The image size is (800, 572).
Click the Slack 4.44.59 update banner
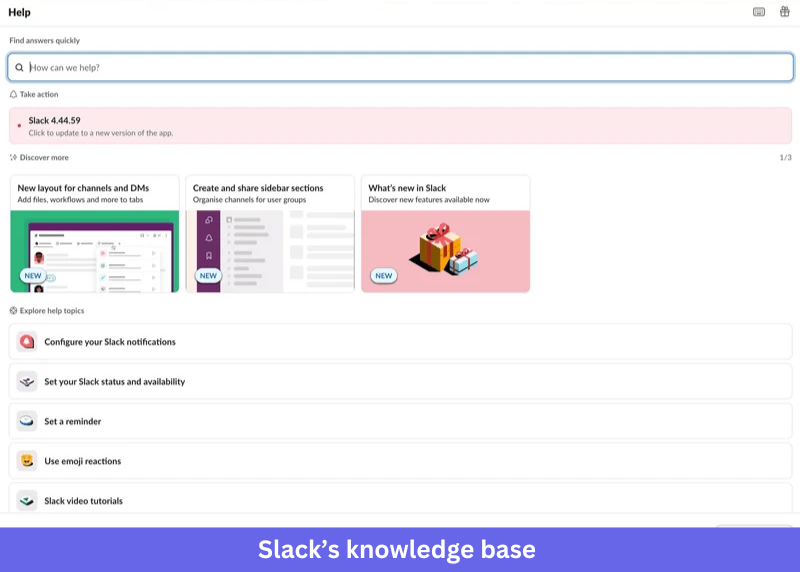click(x=401, y=126)
